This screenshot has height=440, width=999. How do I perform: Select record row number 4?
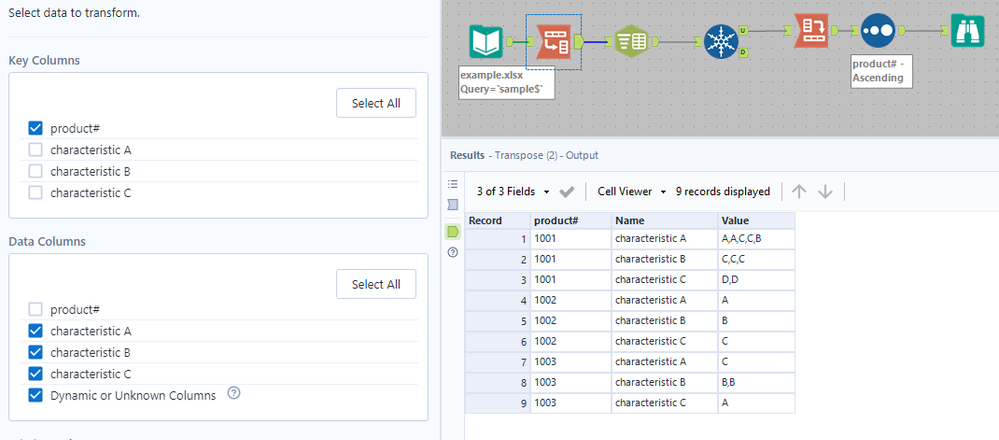pyautogui.click(x=497, y=300)
